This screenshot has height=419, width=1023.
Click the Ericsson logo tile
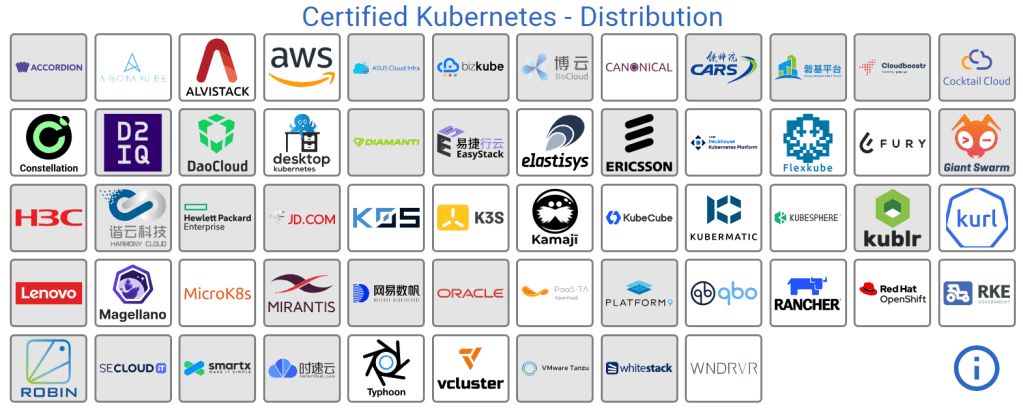tap(639, 142)
